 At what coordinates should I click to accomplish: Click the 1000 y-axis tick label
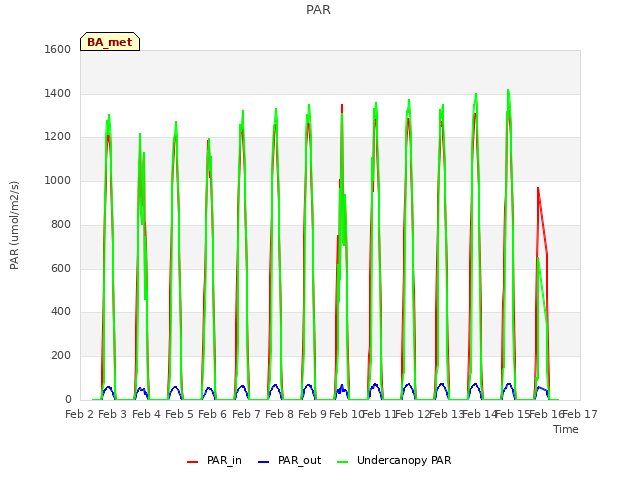point(58,180)
